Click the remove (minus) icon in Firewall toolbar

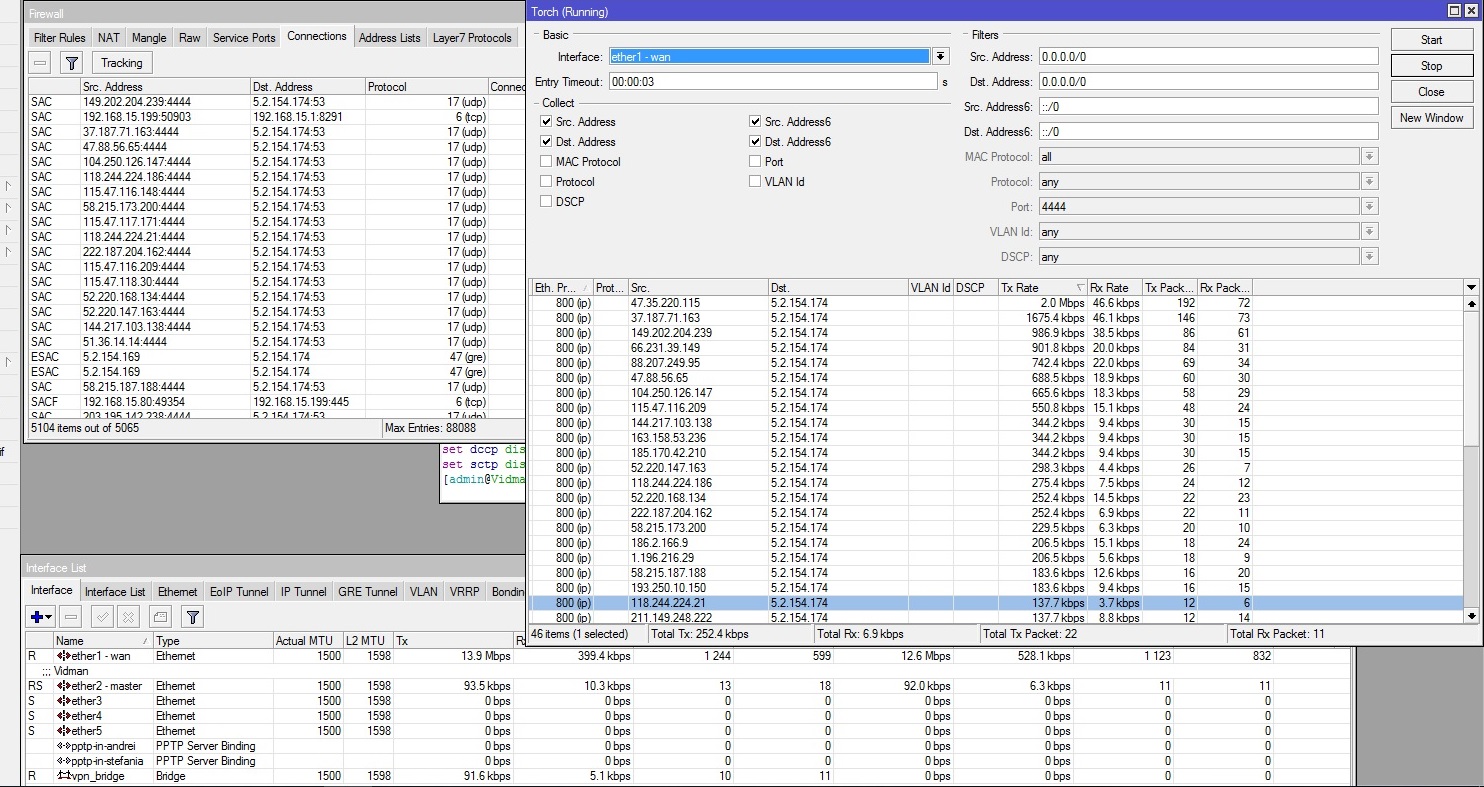coord(40,63)
